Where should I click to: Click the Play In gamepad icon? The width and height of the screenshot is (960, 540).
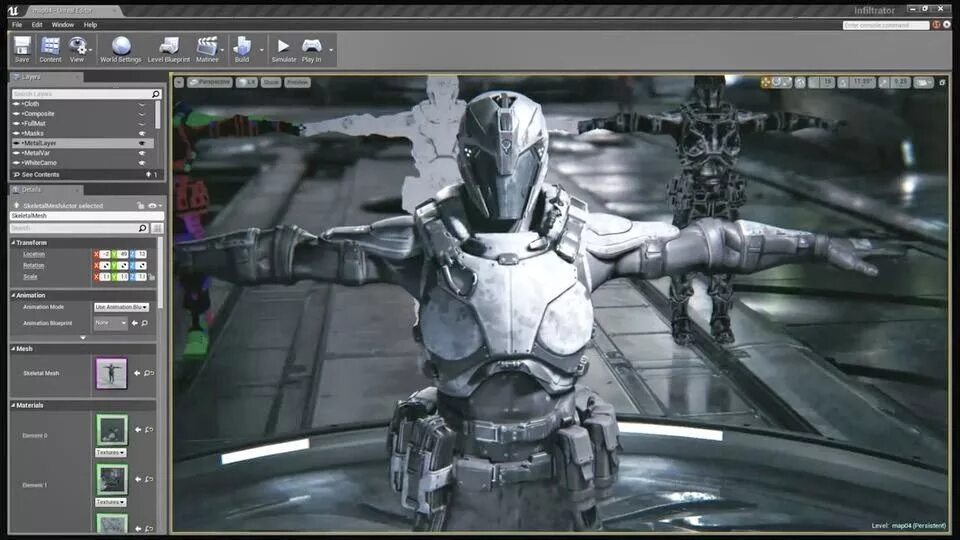(x=312, y=46)
